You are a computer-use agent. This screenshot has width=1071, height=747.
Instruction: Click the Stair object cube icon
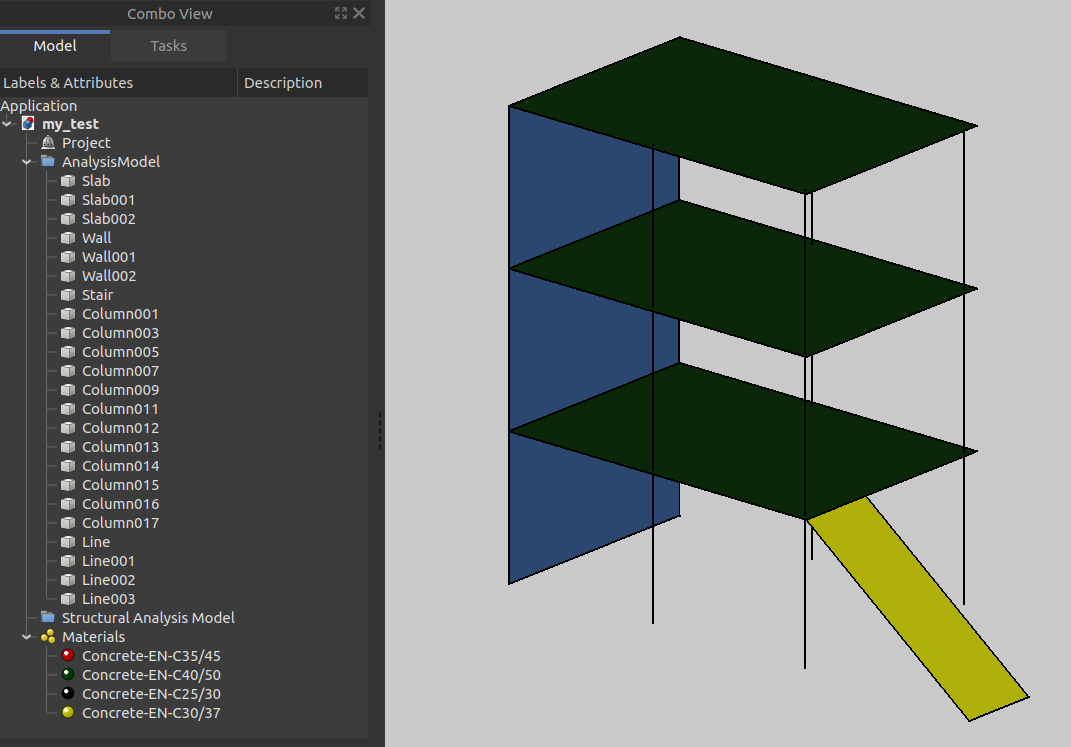click(x=68, y=295)
